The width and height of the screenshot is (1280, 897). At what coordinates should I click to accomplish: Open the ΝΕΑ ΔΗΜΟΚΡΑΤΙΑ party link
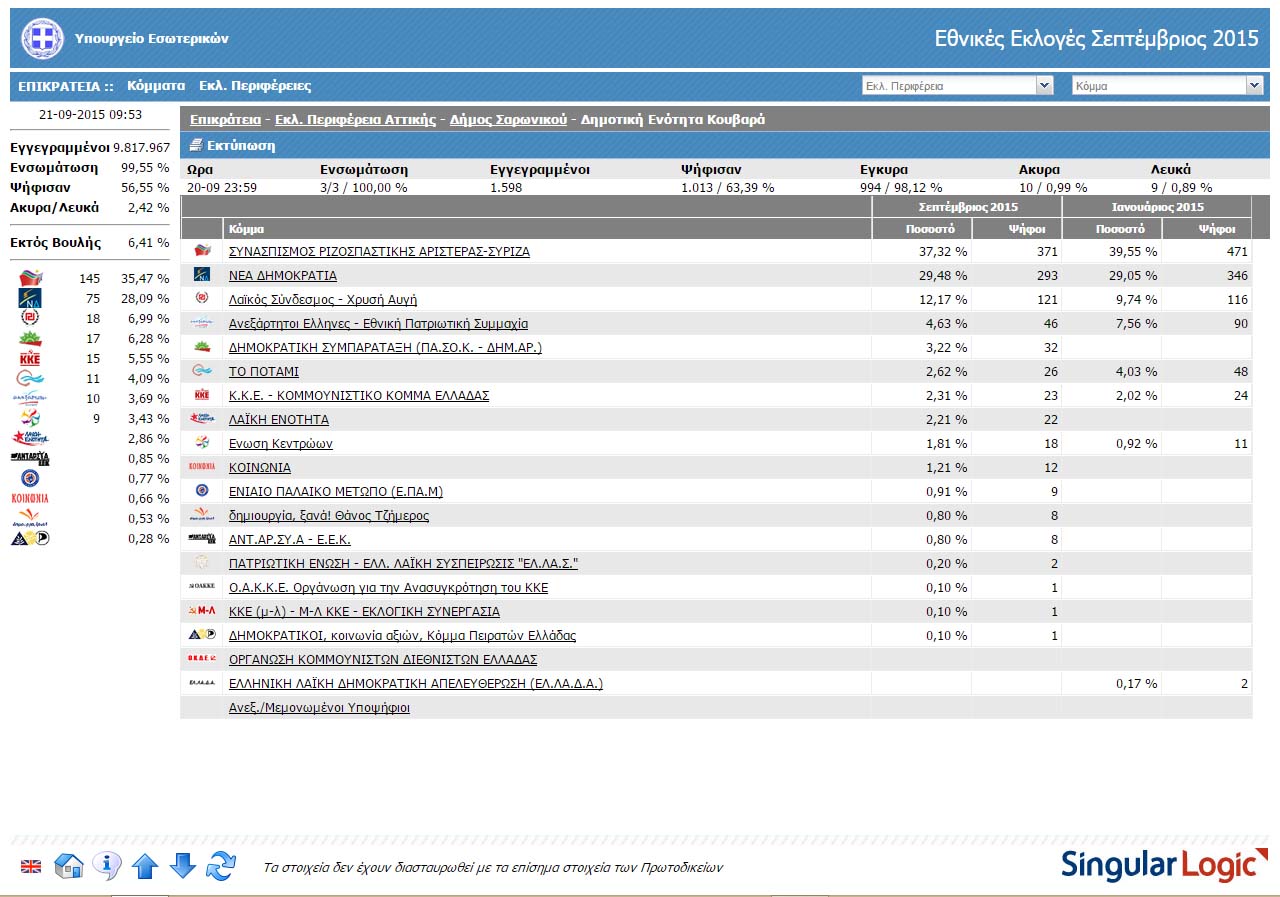[x=283, y=275]
